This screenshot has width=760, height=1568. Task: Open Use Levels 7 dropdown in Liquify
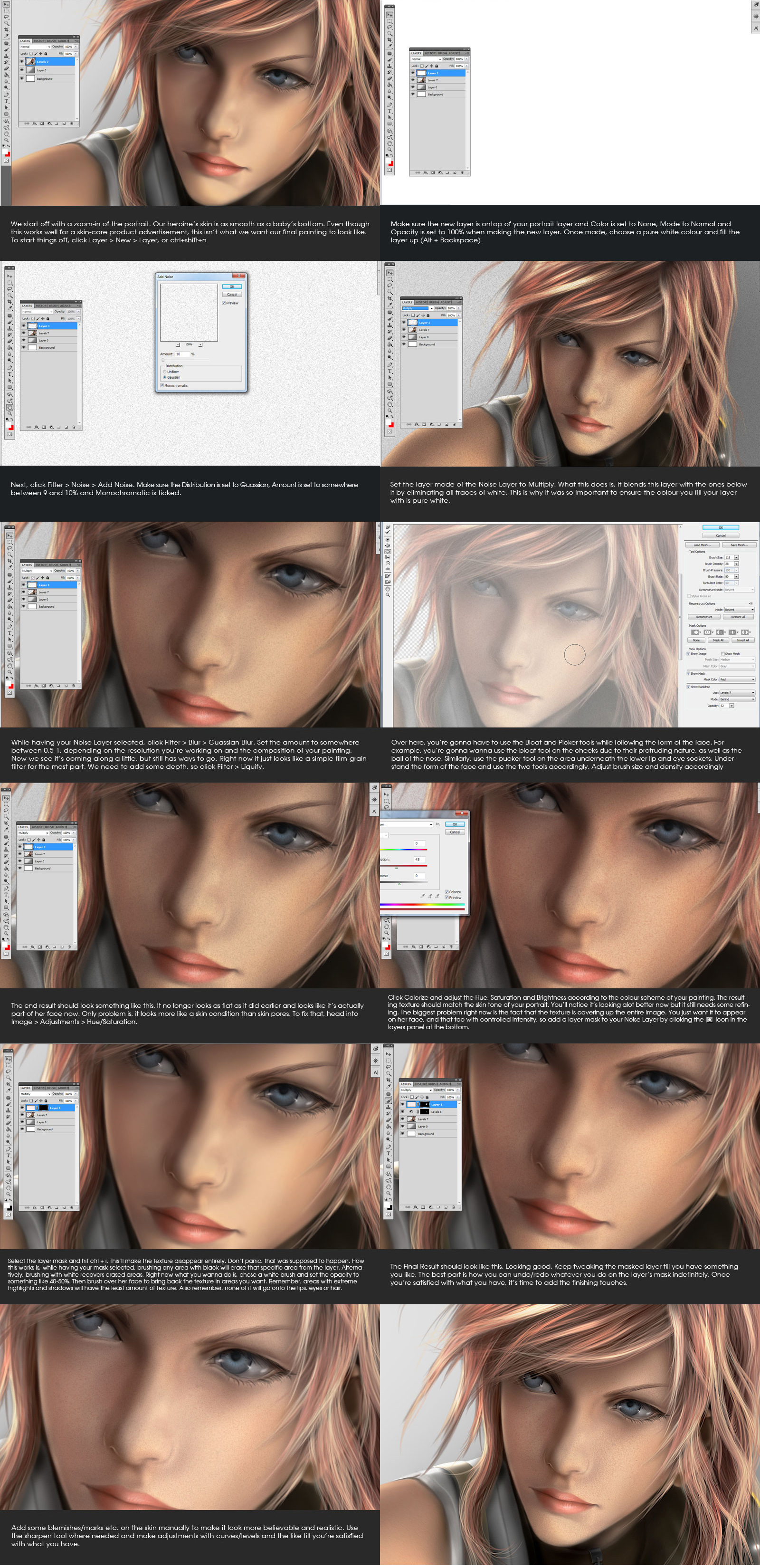click(738, 693)
